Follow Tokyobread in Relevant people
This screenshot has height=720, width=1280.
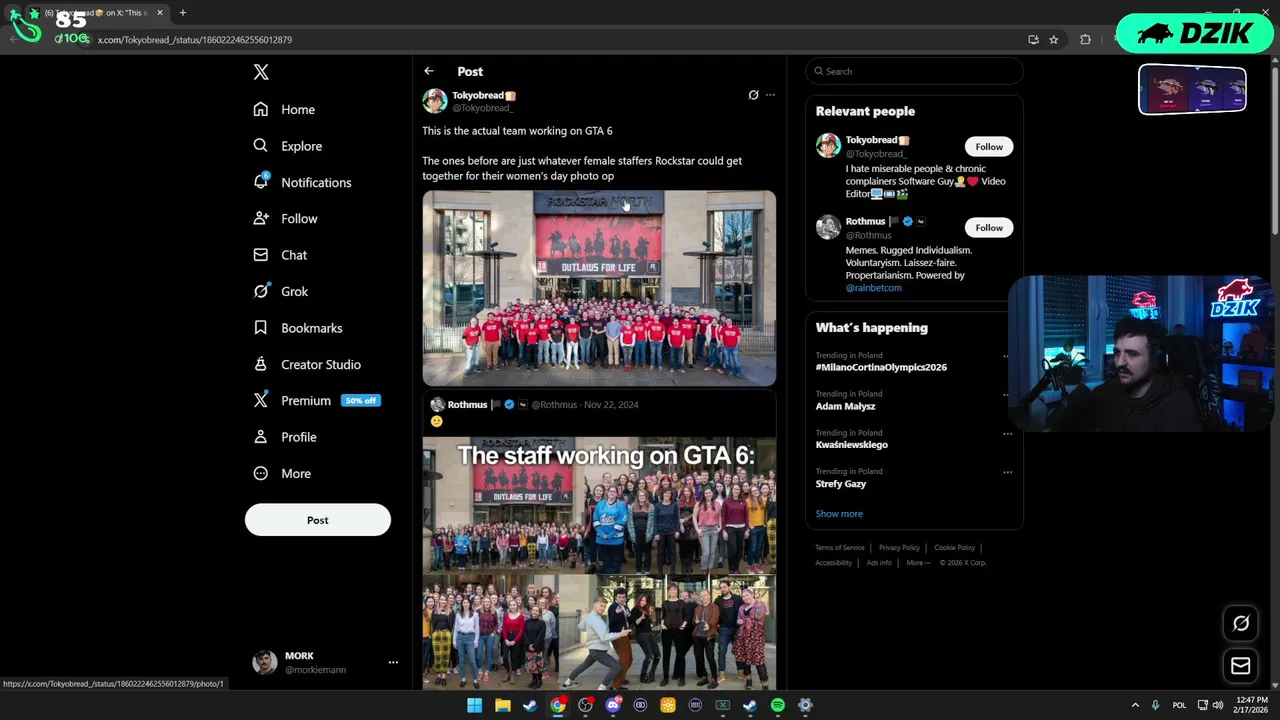point(989,147)
